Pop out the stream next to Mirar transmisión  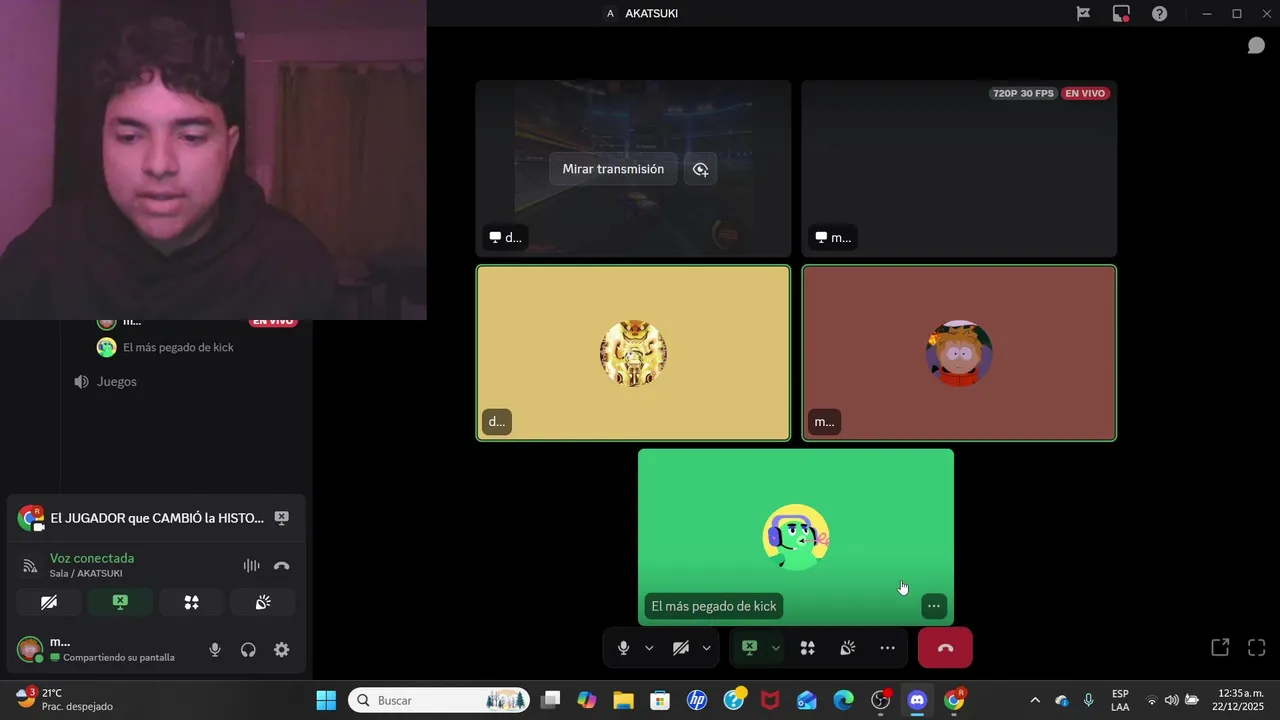coord(701,169)
